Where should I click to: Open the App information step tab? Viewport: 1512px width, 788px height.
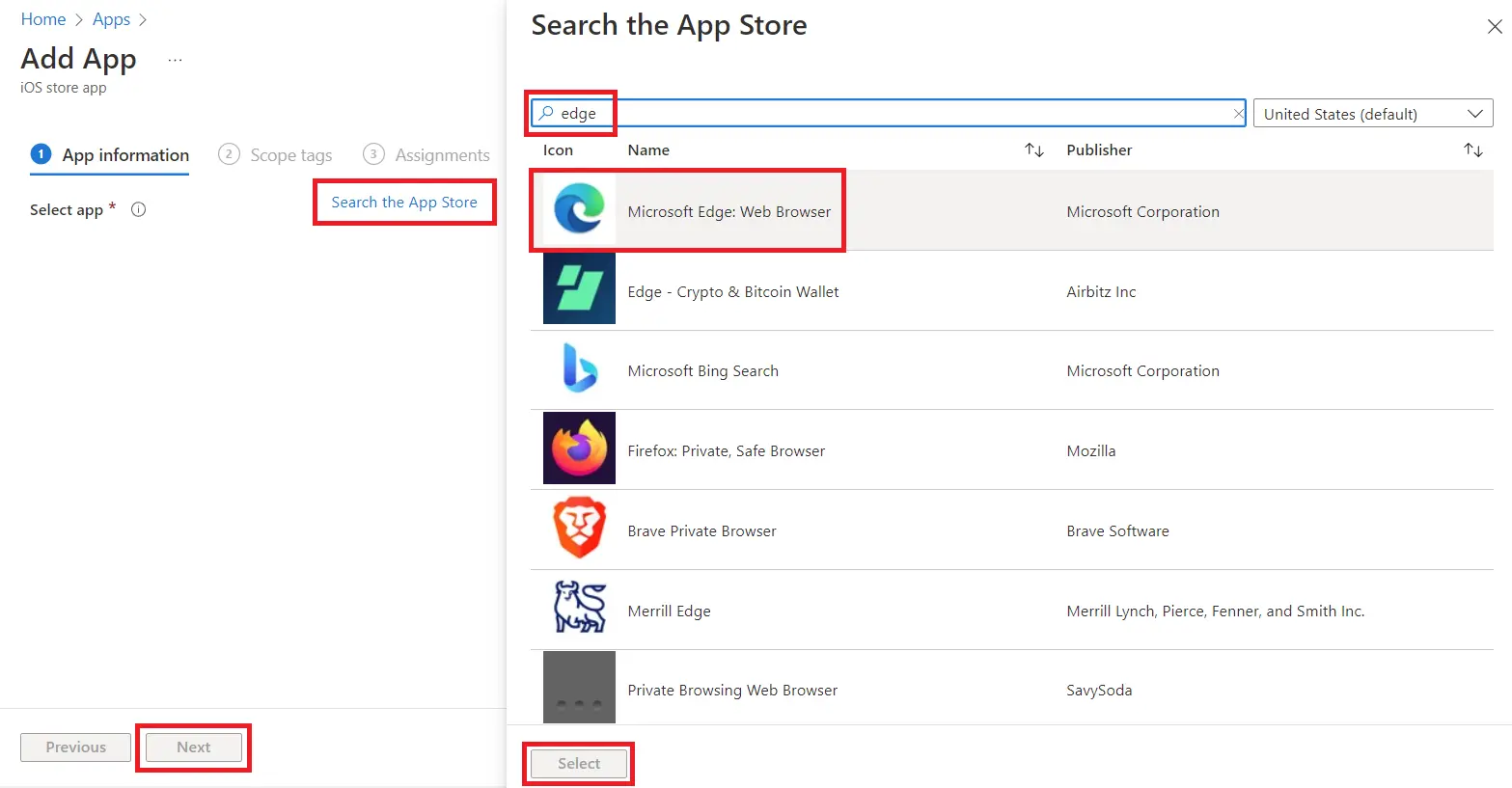(110, 155)
